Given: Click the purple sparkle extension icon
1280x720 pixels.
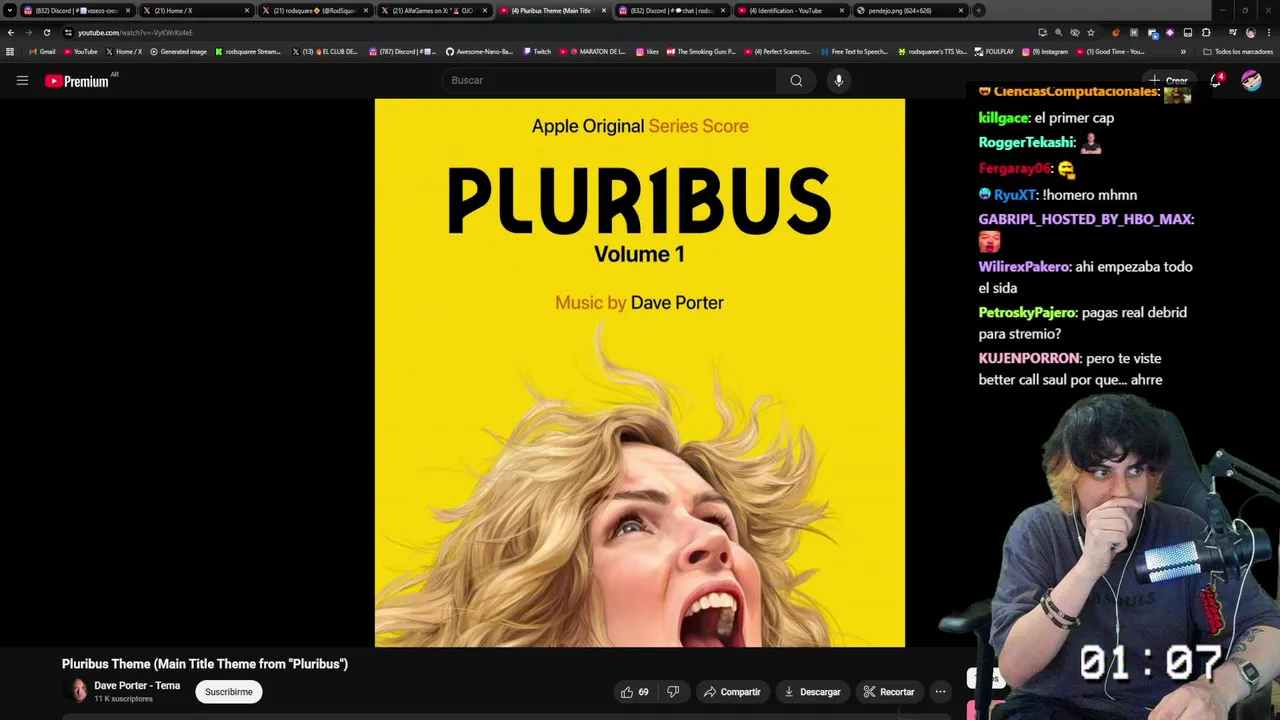Looking at the screenshot, I should click(1170, 32).
